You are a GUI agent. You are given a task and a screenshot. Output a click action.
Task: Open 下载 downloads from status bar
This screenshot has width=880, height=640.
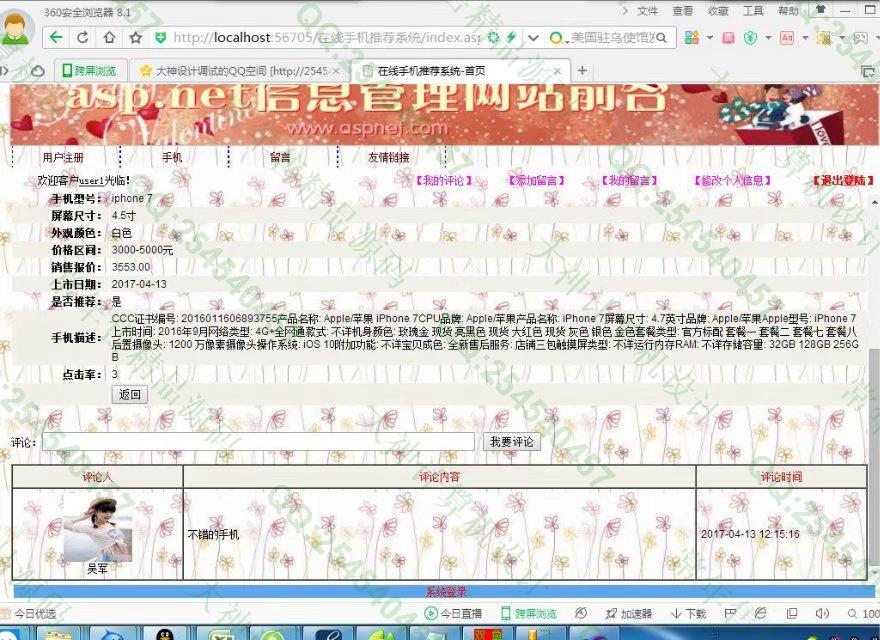(x=688, y=613)
